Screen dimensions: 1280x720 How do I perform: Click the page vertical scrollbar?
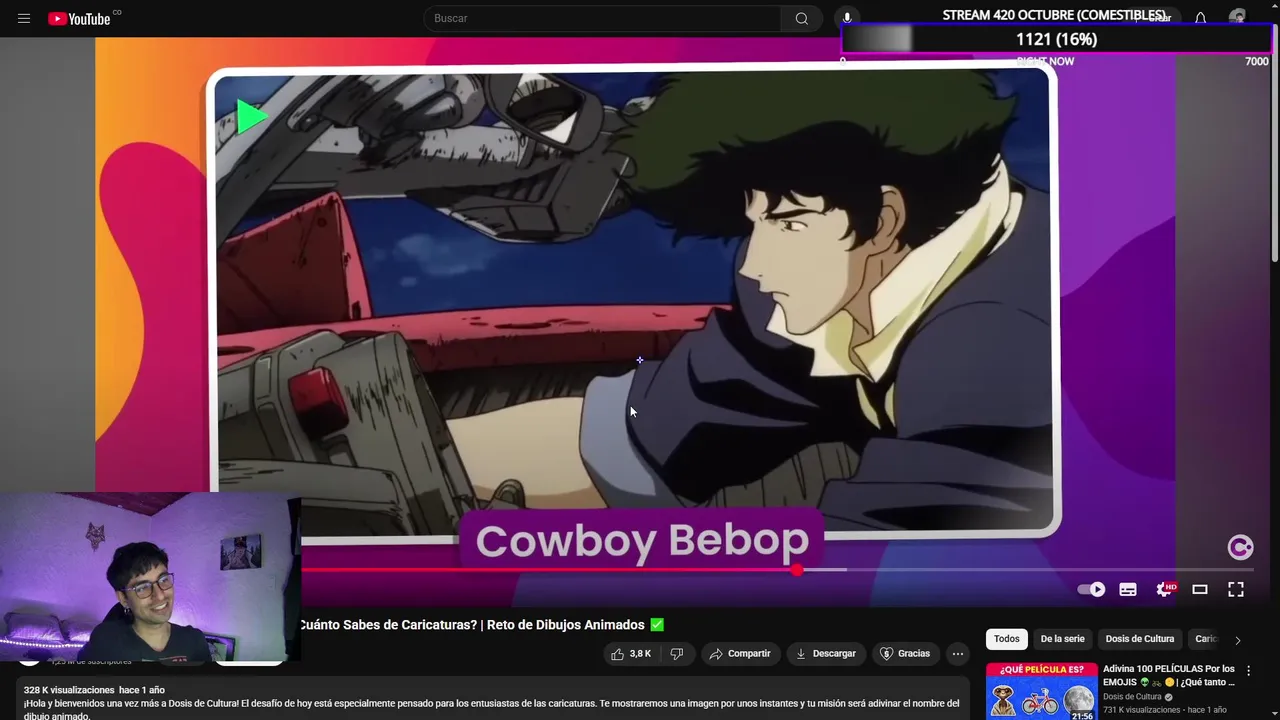(1275, 150)
